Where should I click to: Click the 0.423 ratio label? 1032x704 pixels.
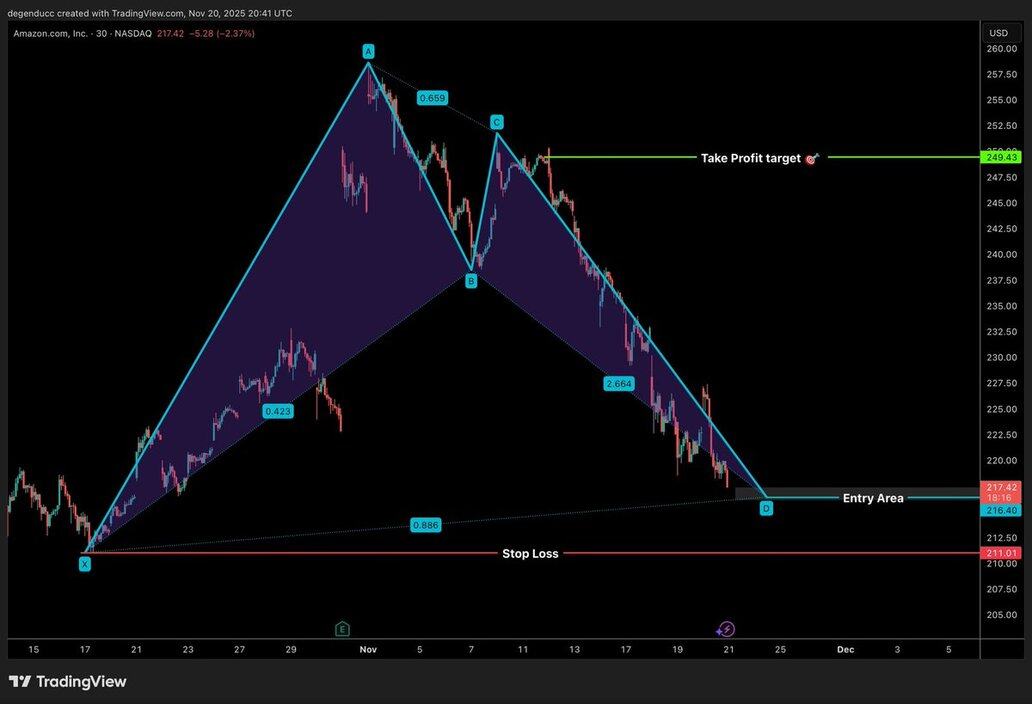[278, 411]
